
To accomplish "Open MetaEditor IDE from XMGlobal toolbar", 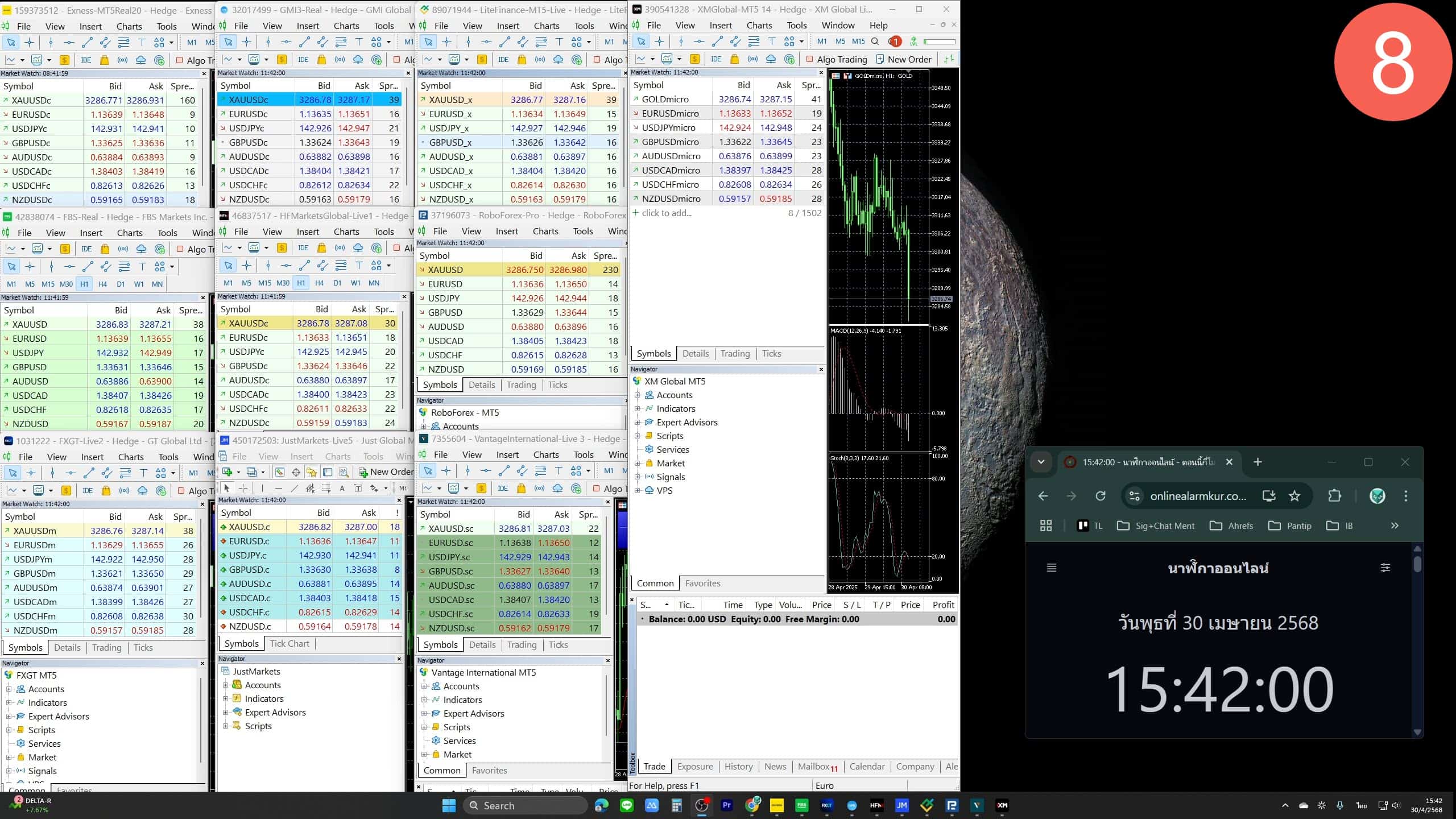I will pyautogui.click(x=716, y=59).
